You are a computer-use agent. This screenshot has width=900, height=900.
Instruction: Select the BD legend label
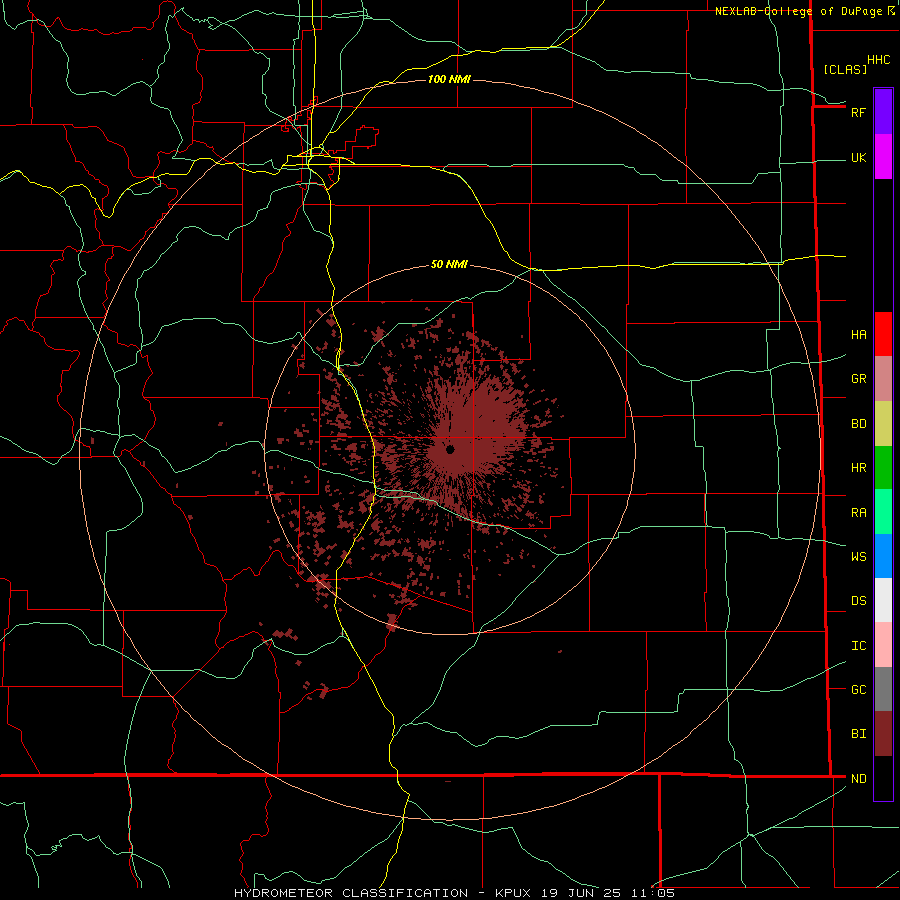(x=858, y=424)
